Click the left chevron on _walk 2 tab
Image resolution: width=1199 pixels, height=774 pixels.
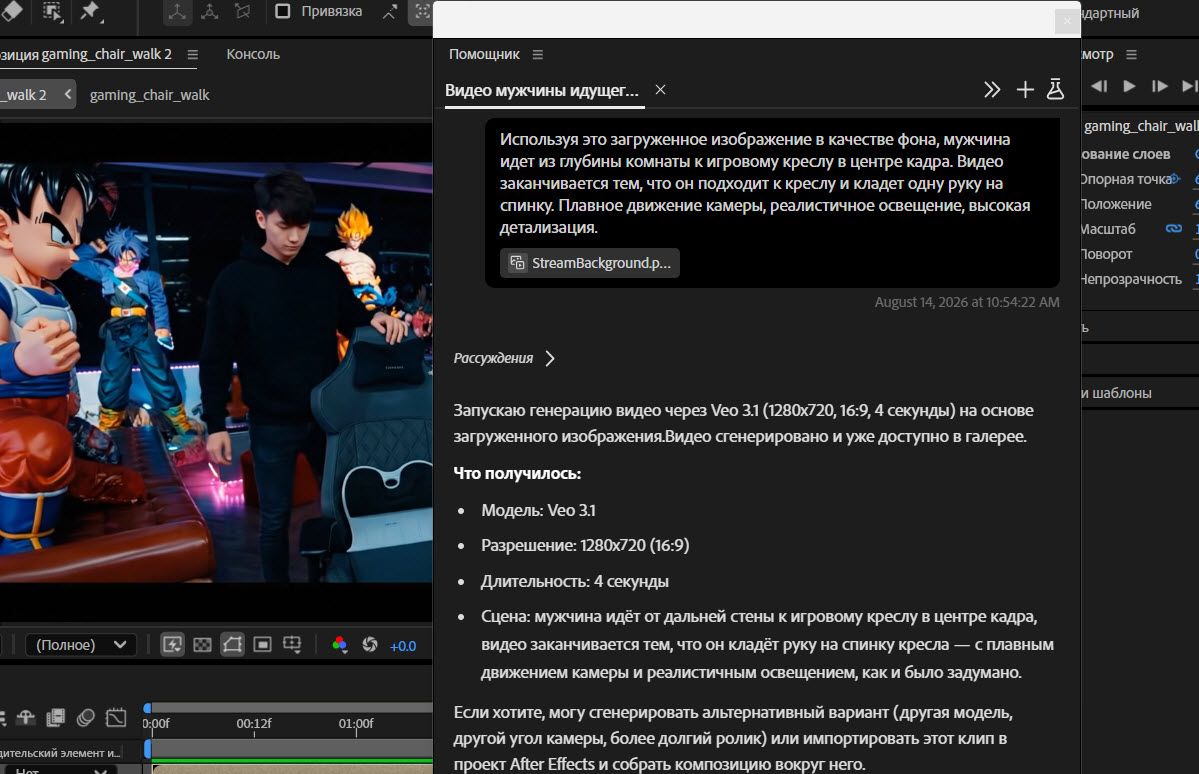[x=68, y=94]
